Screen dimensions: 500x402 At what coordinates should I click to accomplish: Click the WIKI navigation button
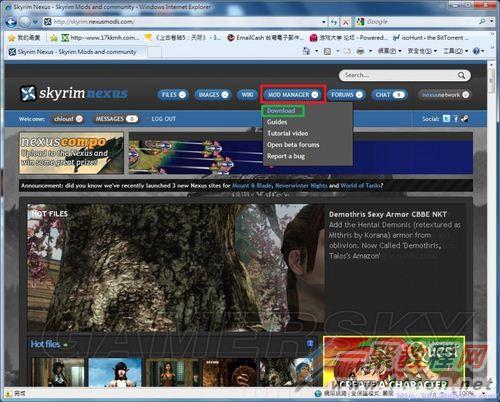click(247, 95)
